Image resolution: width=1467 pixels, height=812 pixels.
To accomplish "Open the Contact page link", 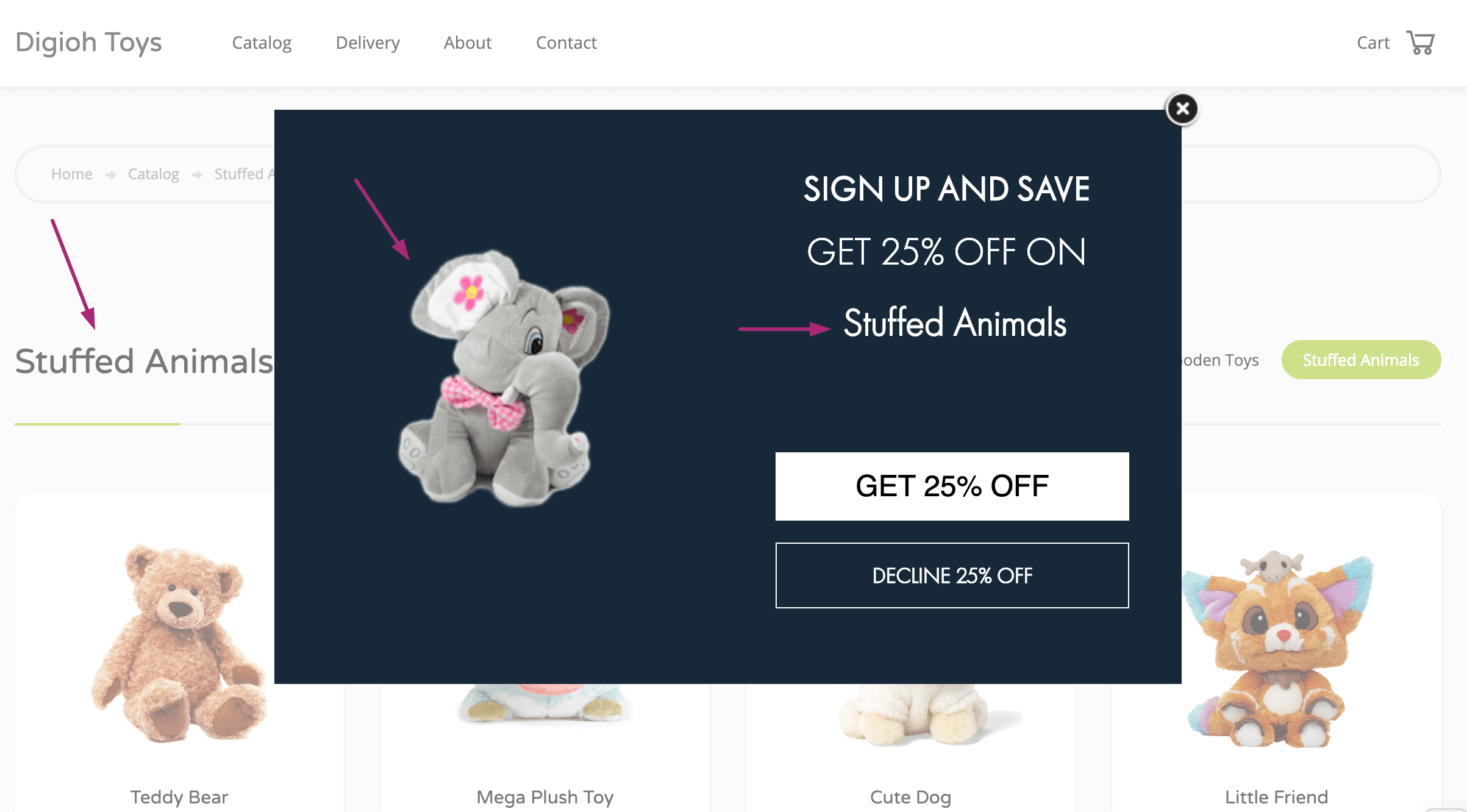I will [x=566, y=43].
